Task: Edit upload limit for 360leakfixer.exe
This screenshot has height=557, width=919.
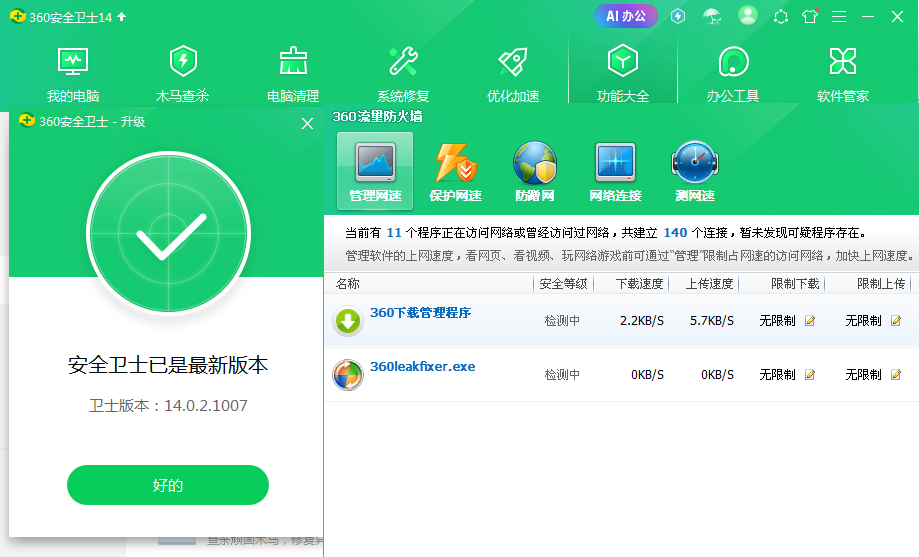Action: (896, 374)
